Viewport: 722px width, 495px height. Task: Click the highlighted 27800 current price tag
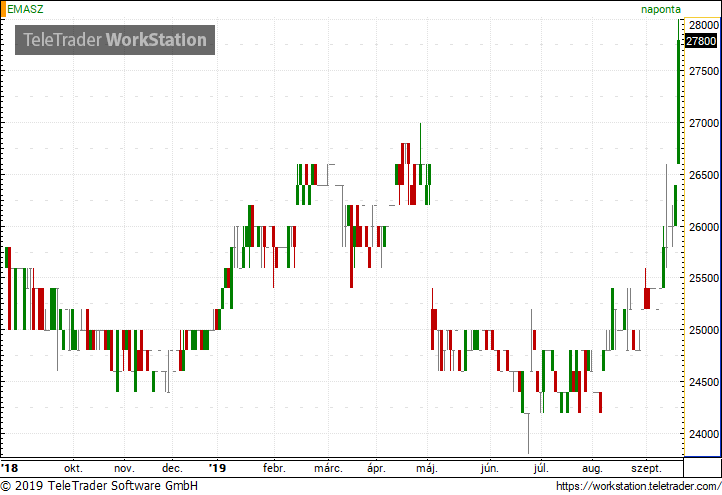(701, 41)
